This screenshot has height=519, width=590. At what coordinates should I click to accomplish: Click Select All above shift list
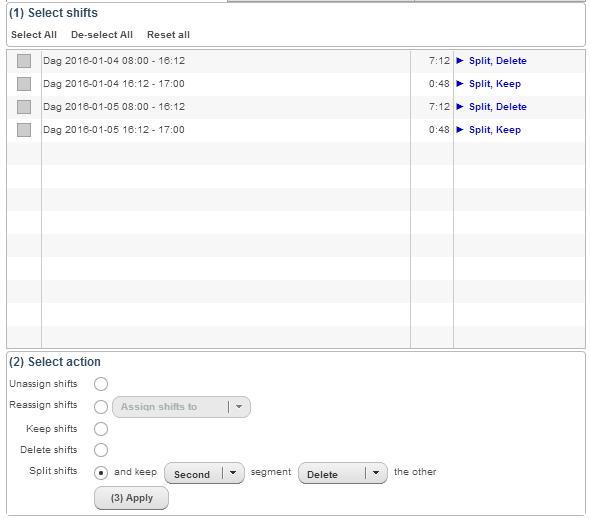click(x=34, y=35)
